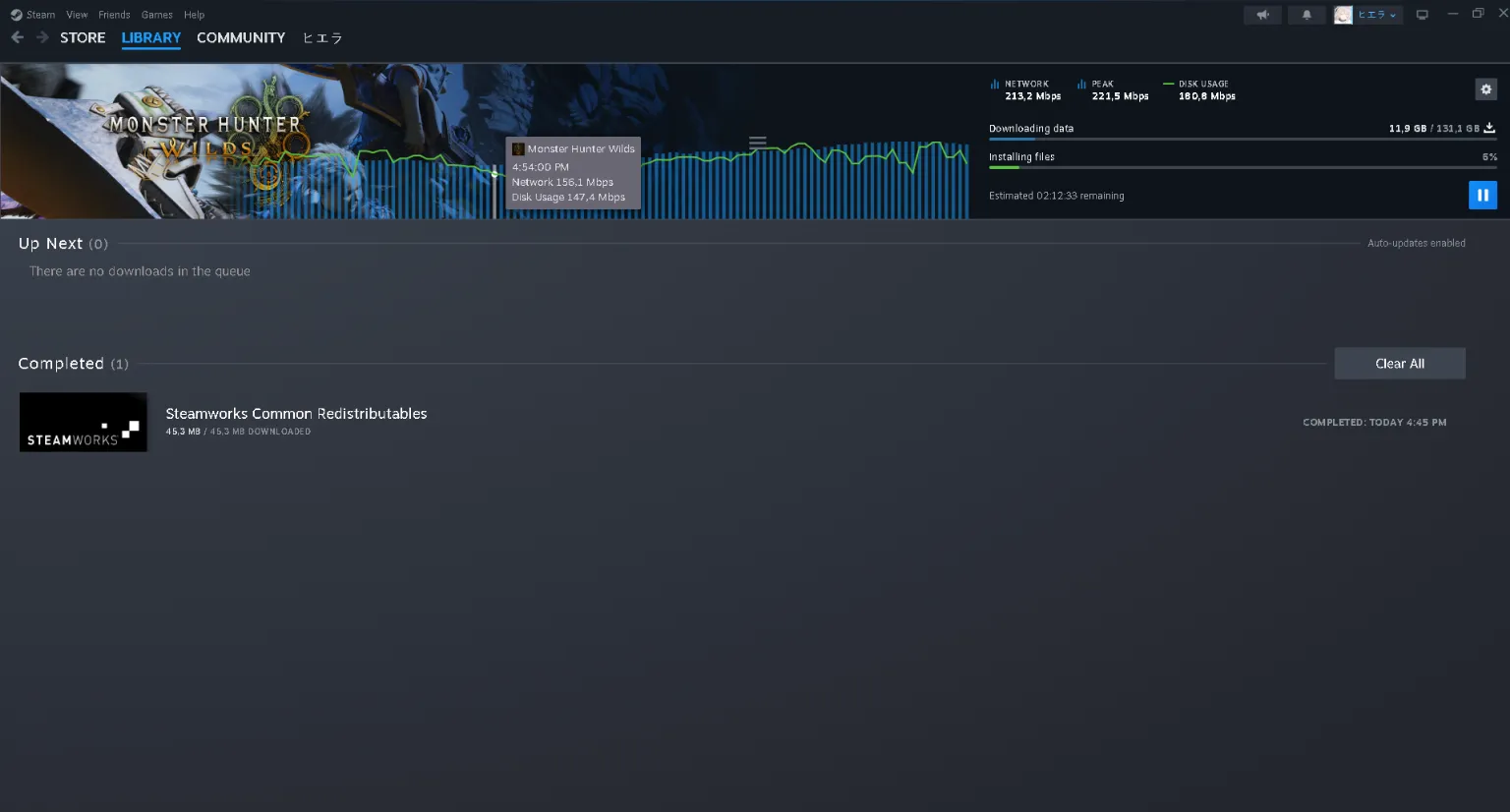
Task: Open the Games menu
Action: tap(156, 15)
